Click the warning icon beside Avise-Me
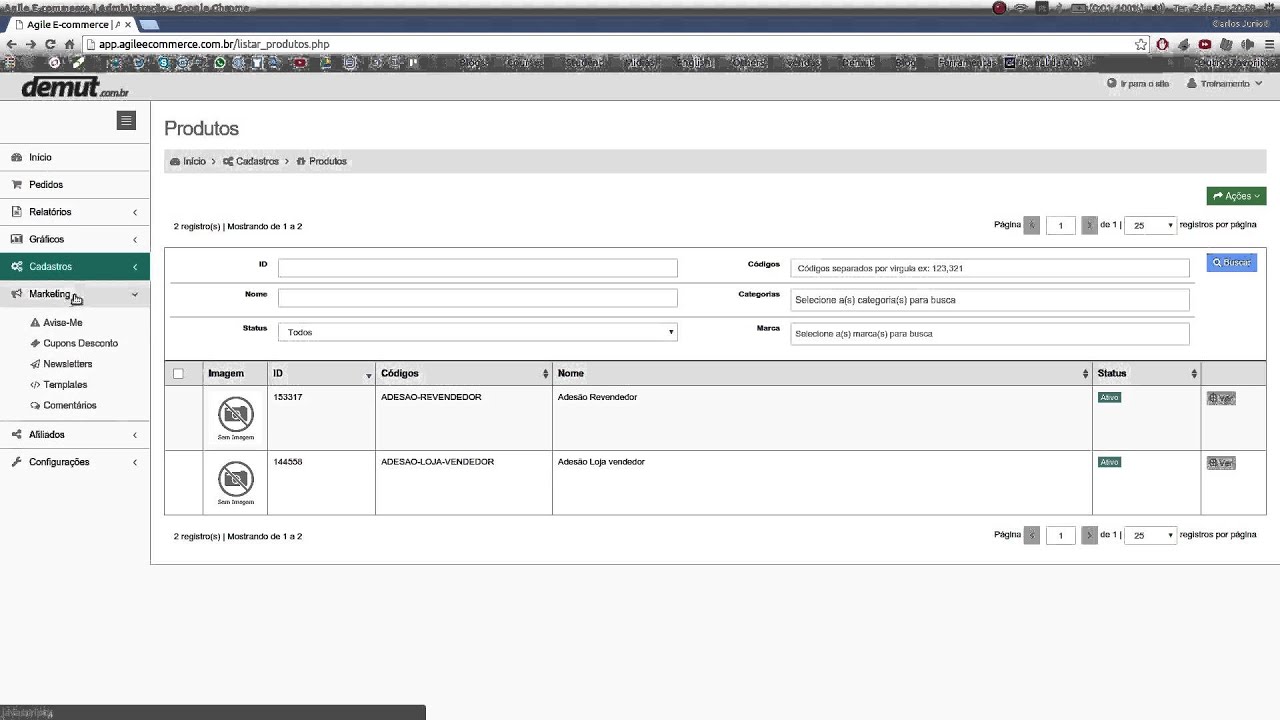This screenshot has height=720, width=1280. (x=35, y=323)
